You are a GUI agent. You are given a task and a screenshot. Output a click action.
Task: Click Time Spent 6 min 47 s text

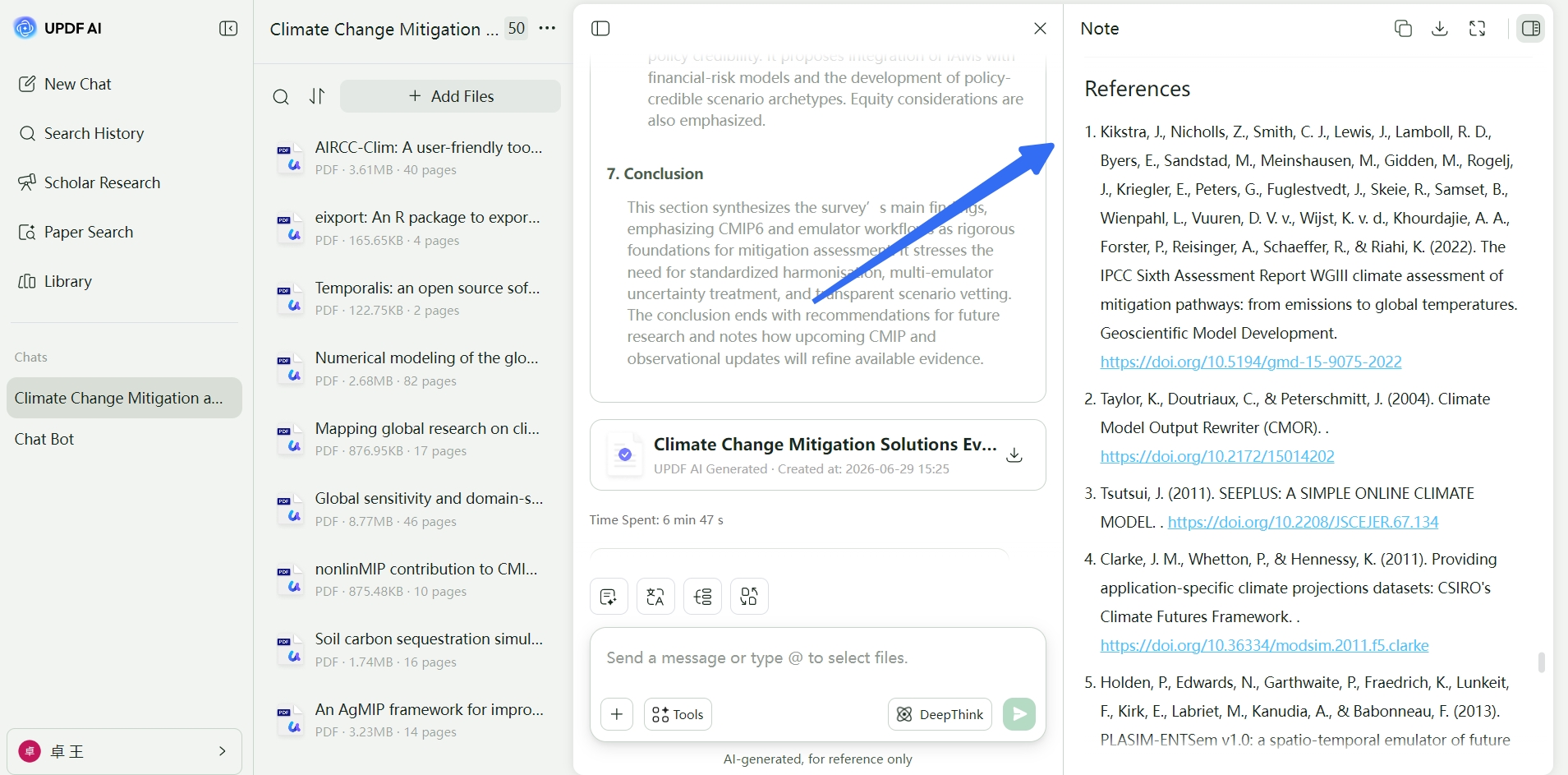(655, 519)
